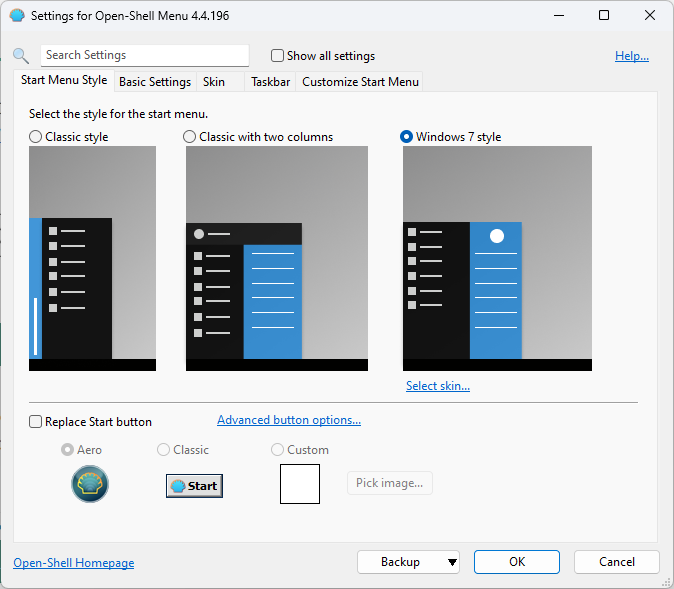Click the Aero shell start button image
Image resolution: width=674 pixels, height=589 pixels.
click(90, 484)
